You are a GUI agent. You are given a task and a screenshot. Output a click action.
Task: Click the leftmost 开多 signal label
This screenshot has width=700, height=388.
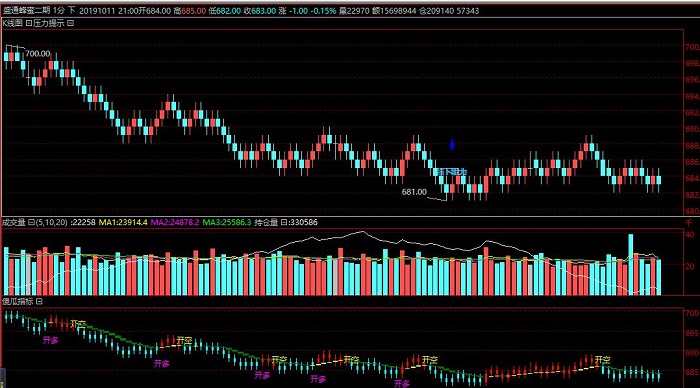tap(50, 340)
